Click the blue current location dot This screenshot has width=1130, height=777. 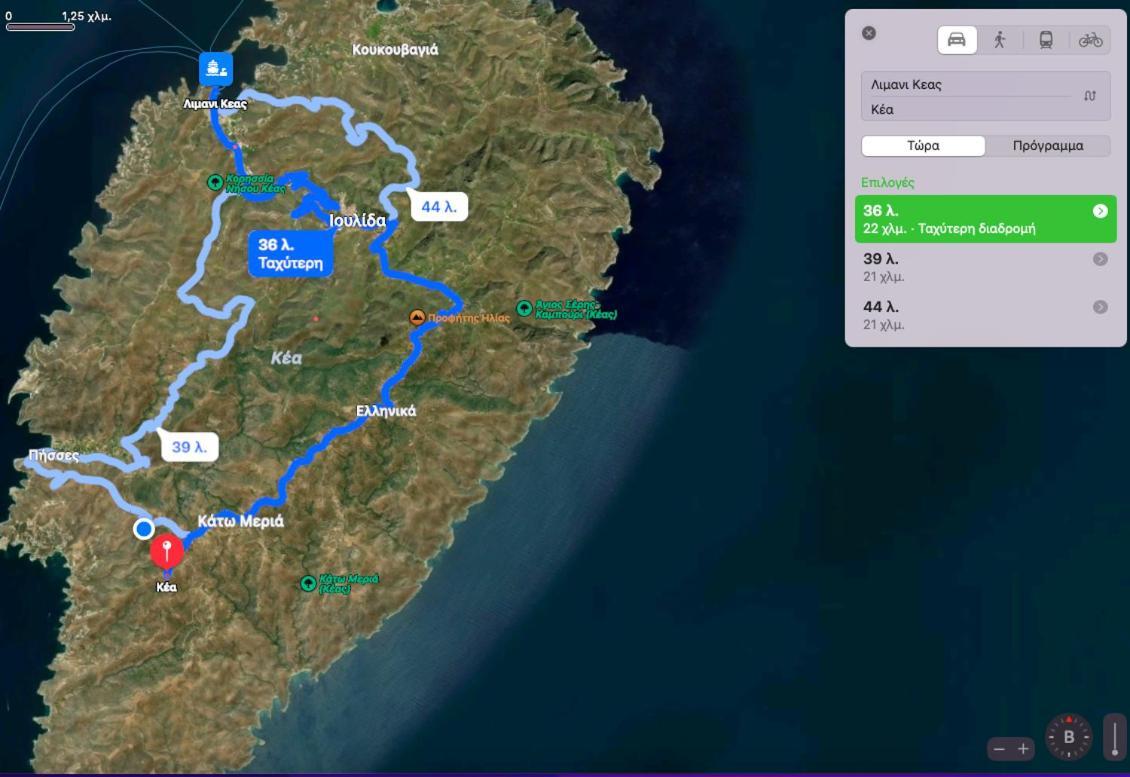[x=143, y=529]
